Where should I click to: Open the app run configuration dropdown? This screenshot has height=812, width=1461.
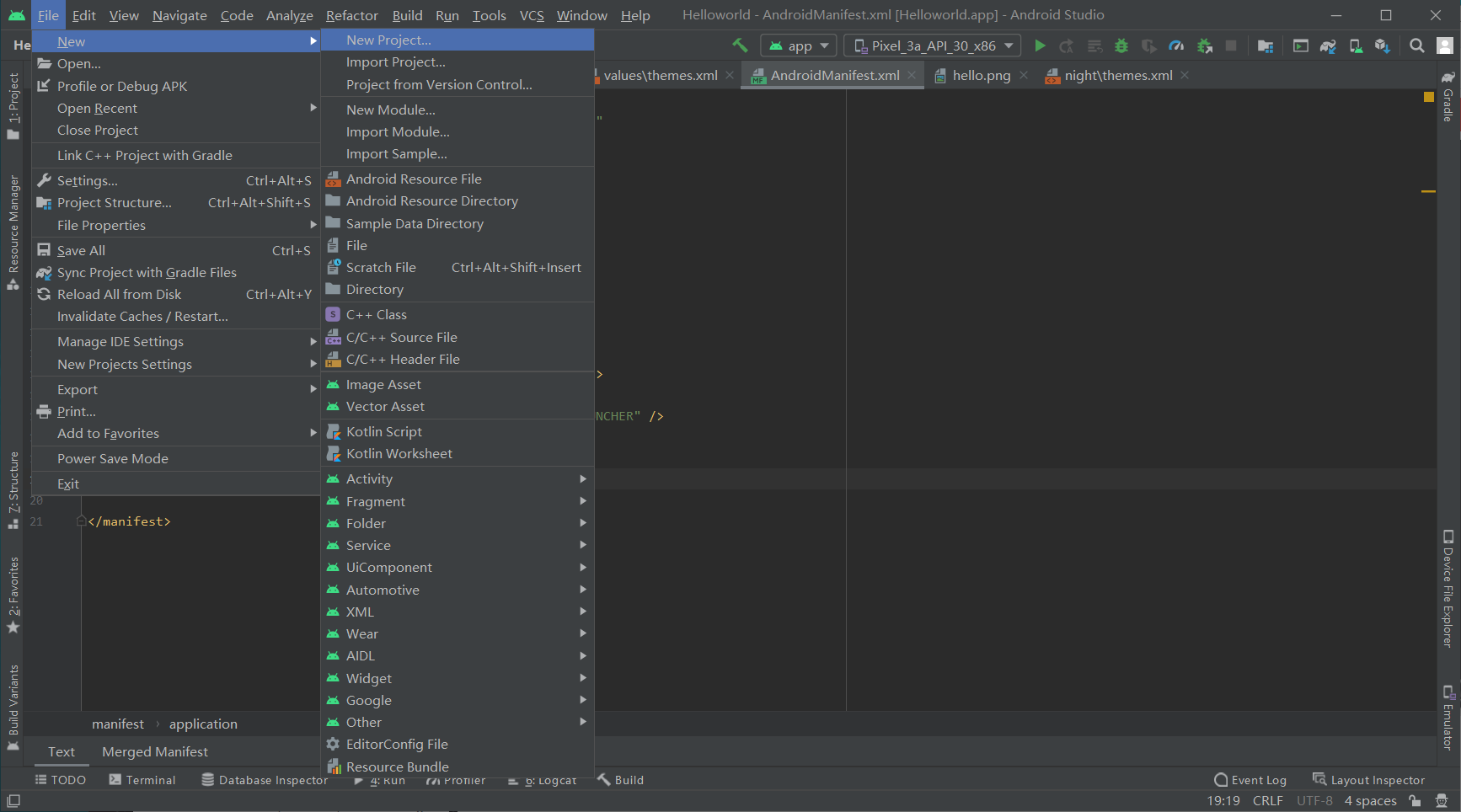click(797, 45)
